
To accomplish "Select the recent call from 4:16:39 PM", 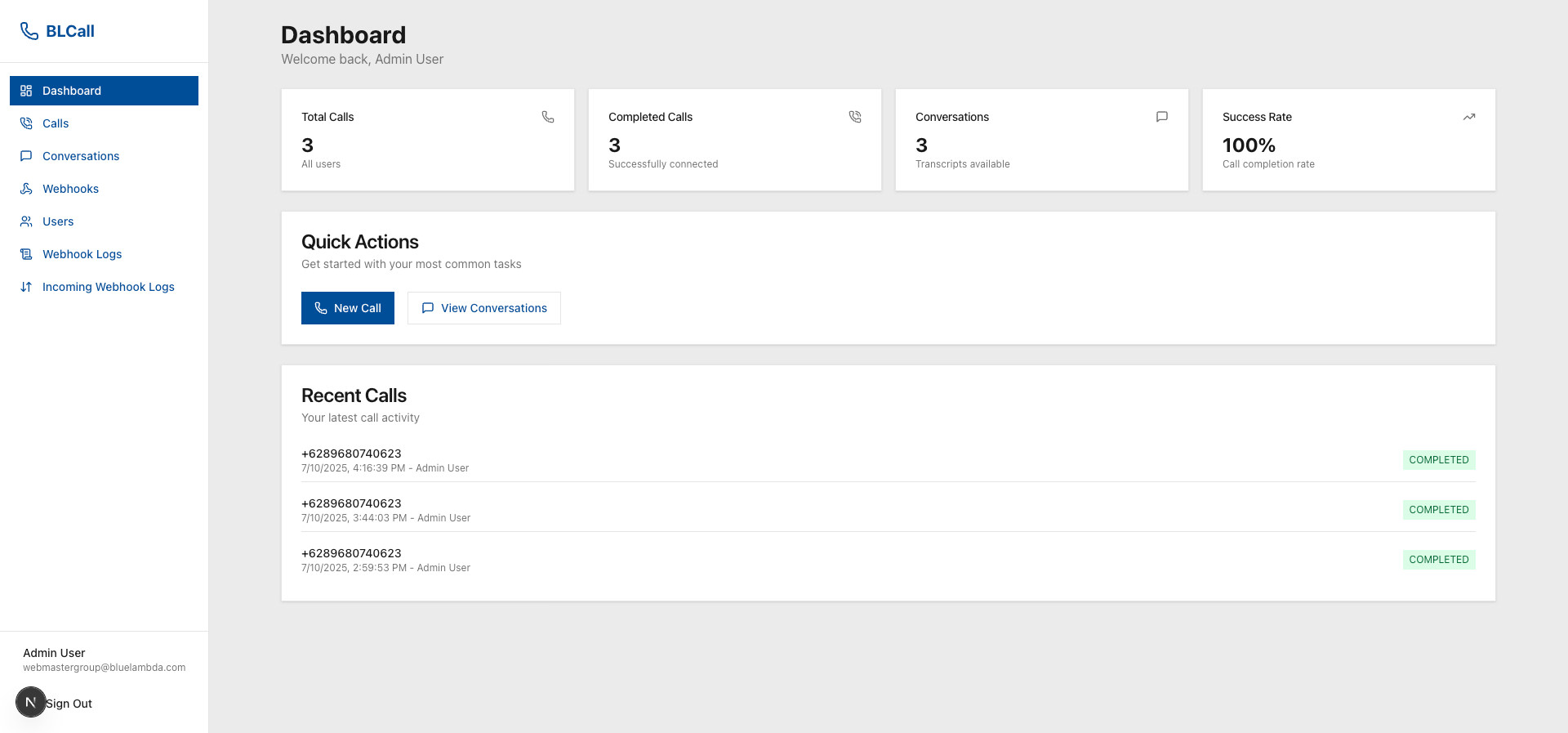I will (x=385, y=460).
